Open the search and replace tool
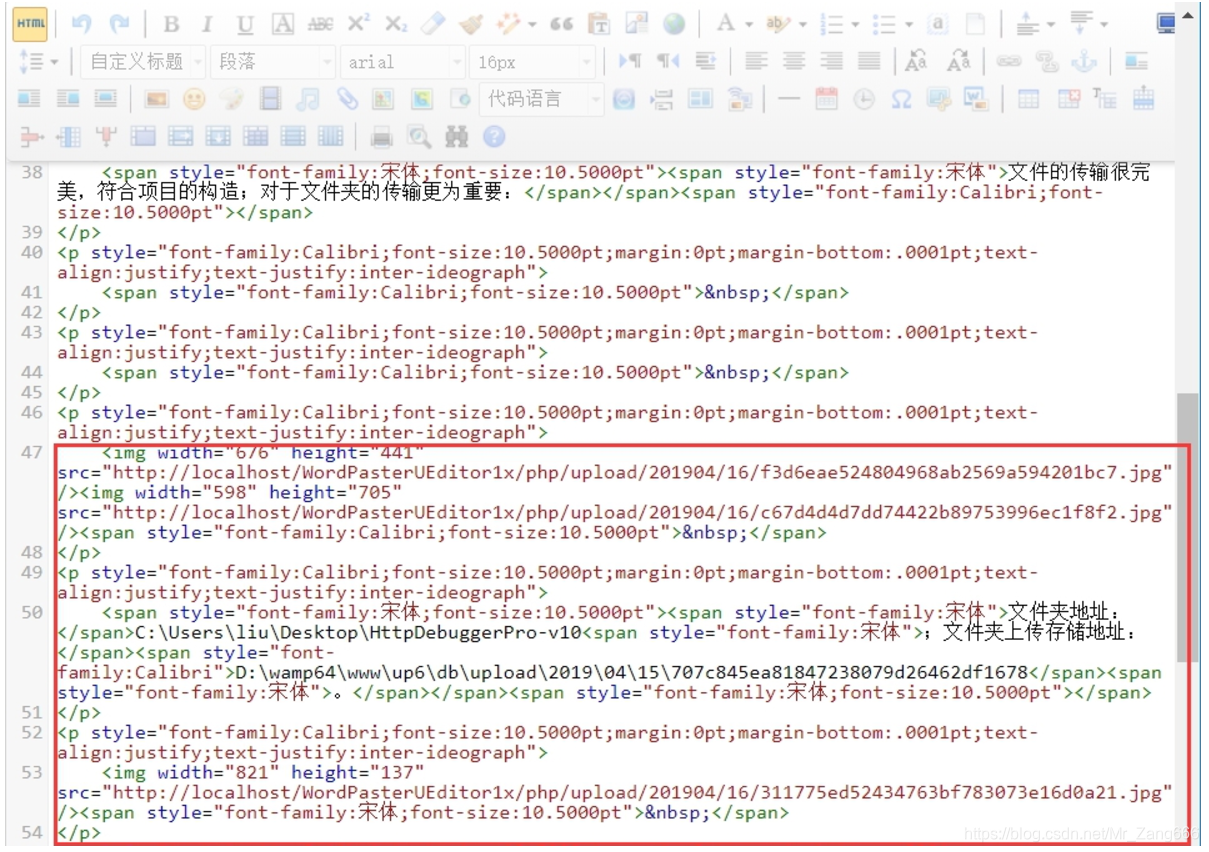This screenshot has width=1209, height=852. click(459, 138)
